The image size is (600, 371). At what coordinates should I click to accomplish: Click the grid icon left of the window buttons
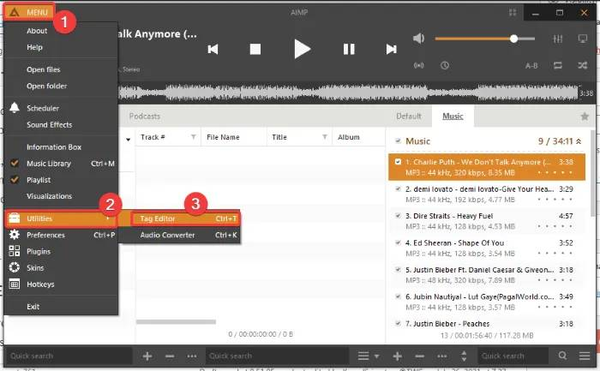[x=513, y=13]
